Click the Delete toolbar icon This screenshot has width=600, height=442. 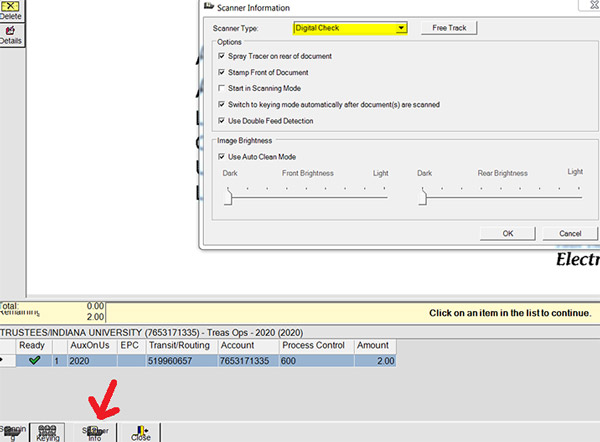click(12, 6)
